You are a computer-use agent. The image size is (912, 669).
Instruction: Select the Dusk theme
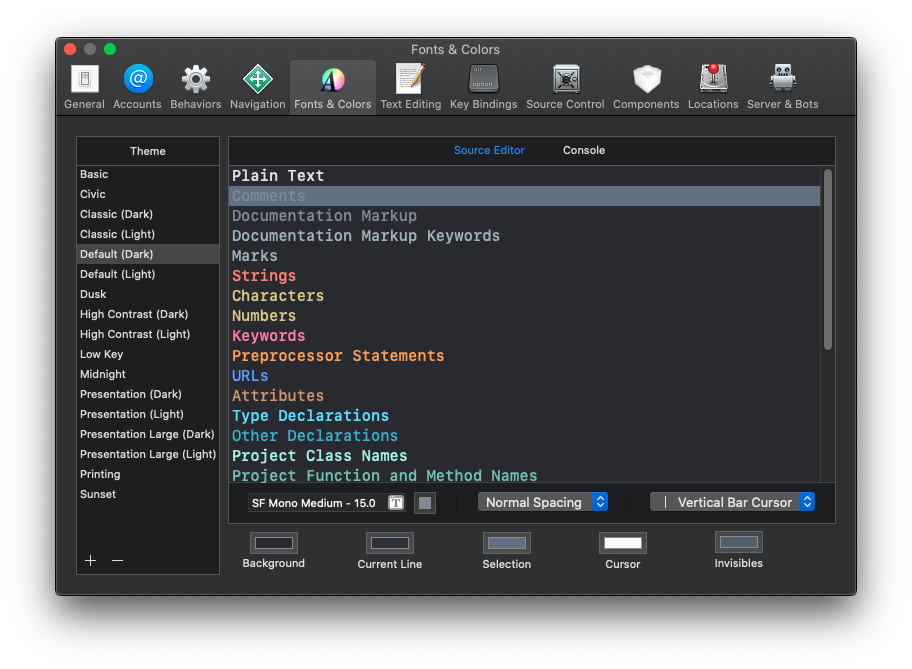pos(148,294)
